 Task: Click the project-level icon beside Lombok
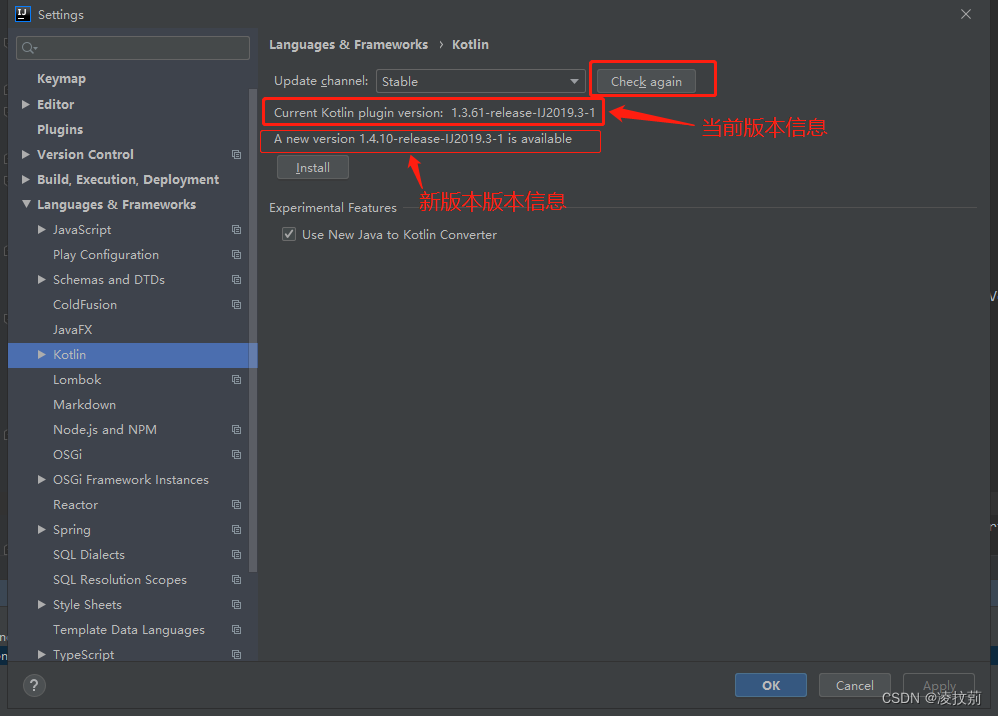pos(237,380)
